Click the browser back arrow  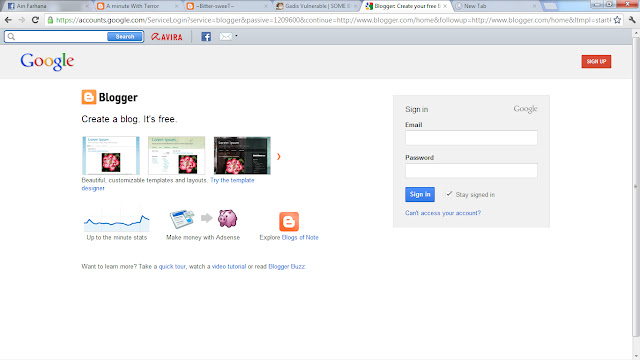(8, 20)
